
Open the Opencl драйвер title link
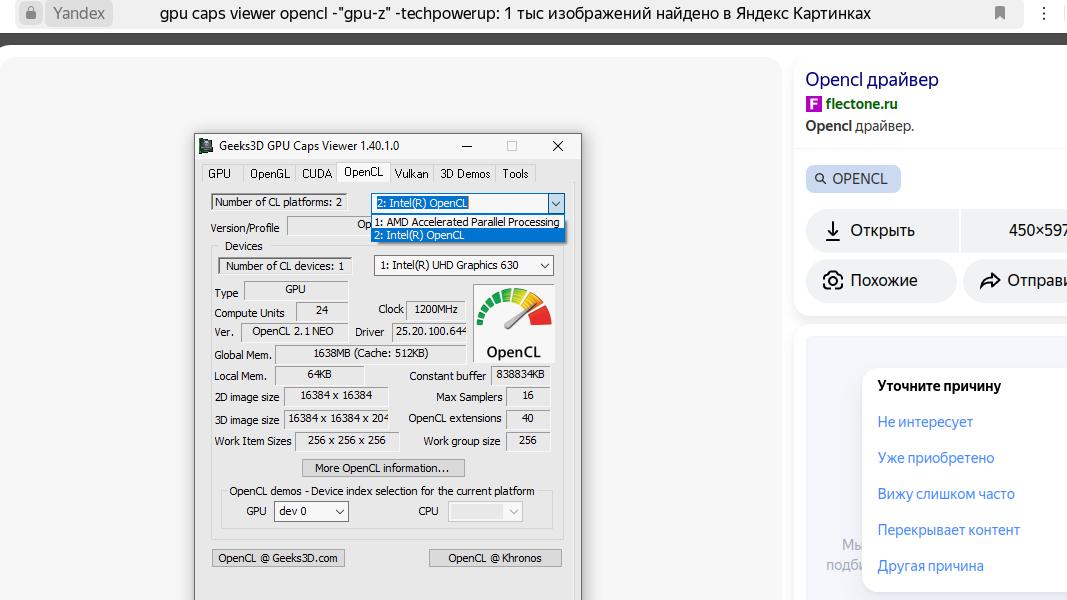click(872, 80)
